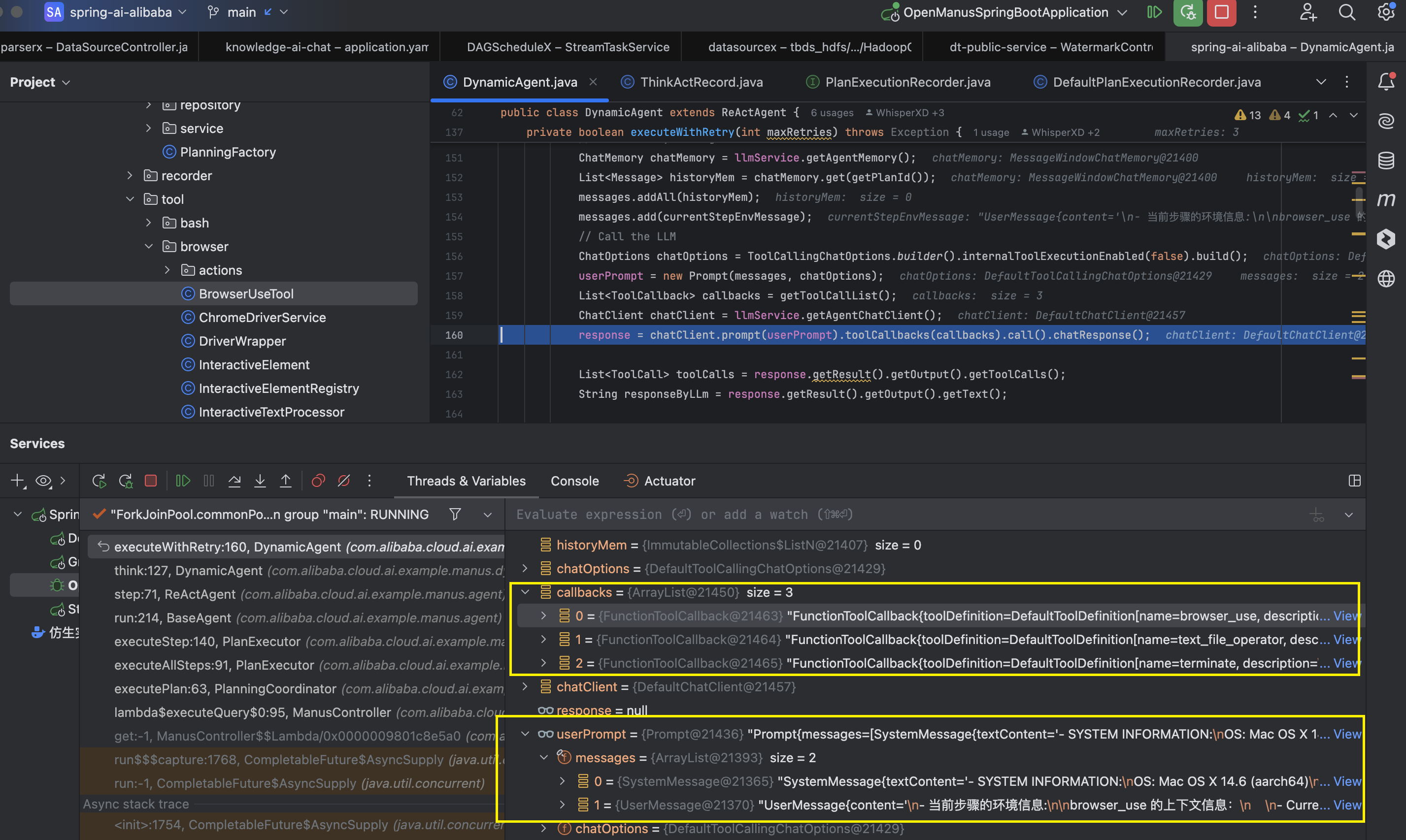This screenshot has width=1406, height=840.
Task: Click View link for callbacks item 0
Action: pos(1346,616)
